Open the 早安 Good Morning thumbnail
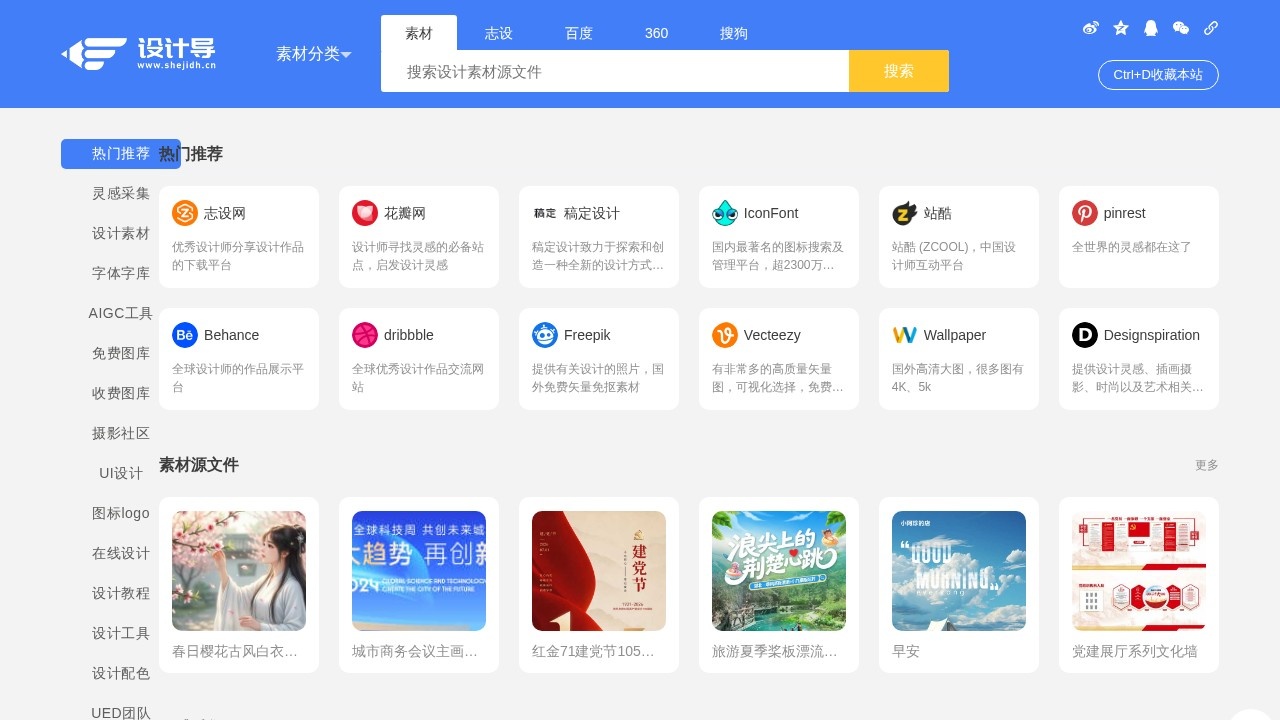The height and width of the screenshot is (720, 1280). (959, 571)
